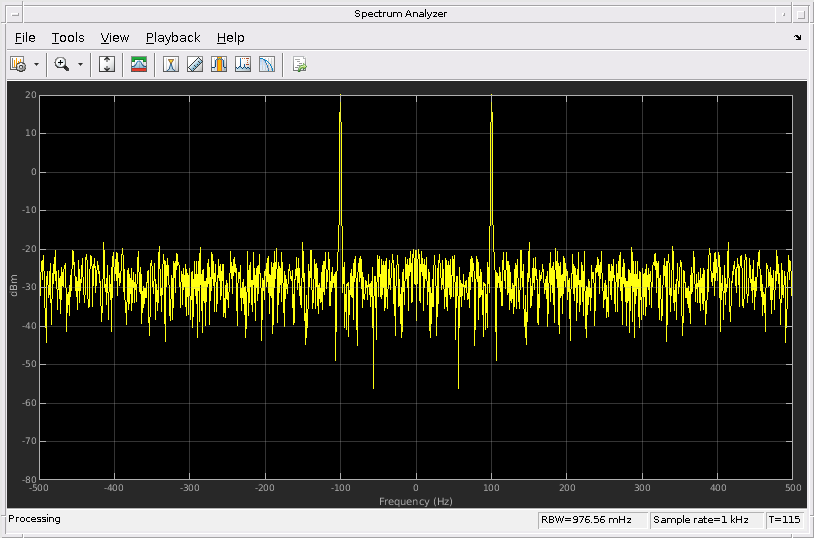Toggle the Cursor Measurements panel

171,64
